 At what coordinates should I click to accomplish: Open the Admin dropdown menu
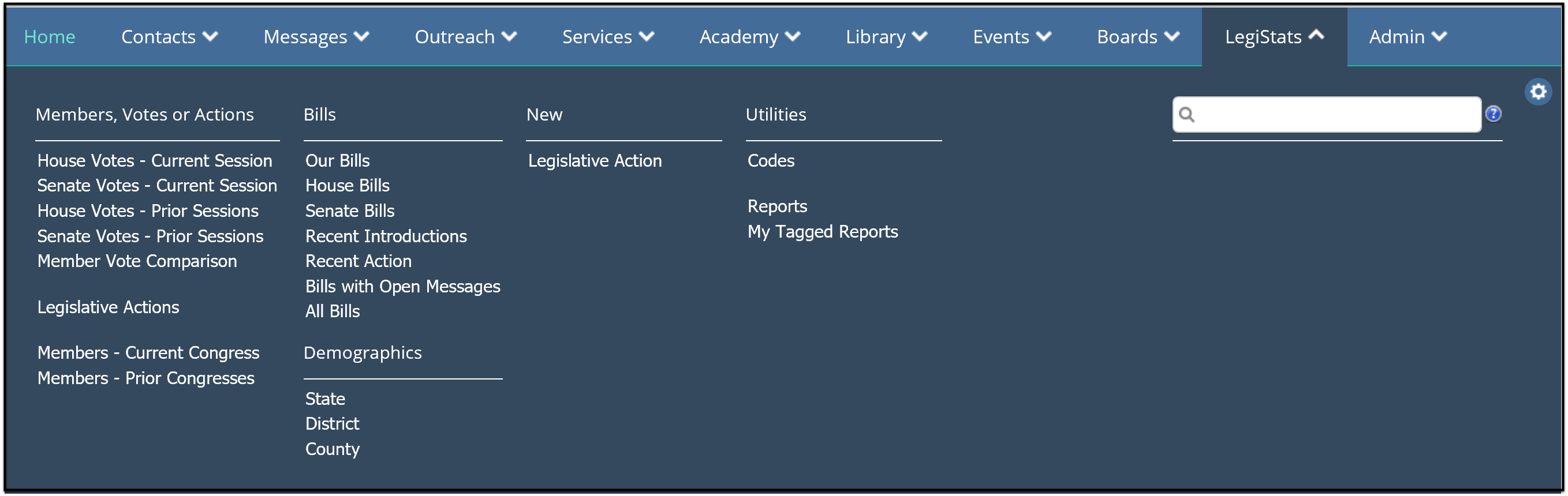[1408, 37]
